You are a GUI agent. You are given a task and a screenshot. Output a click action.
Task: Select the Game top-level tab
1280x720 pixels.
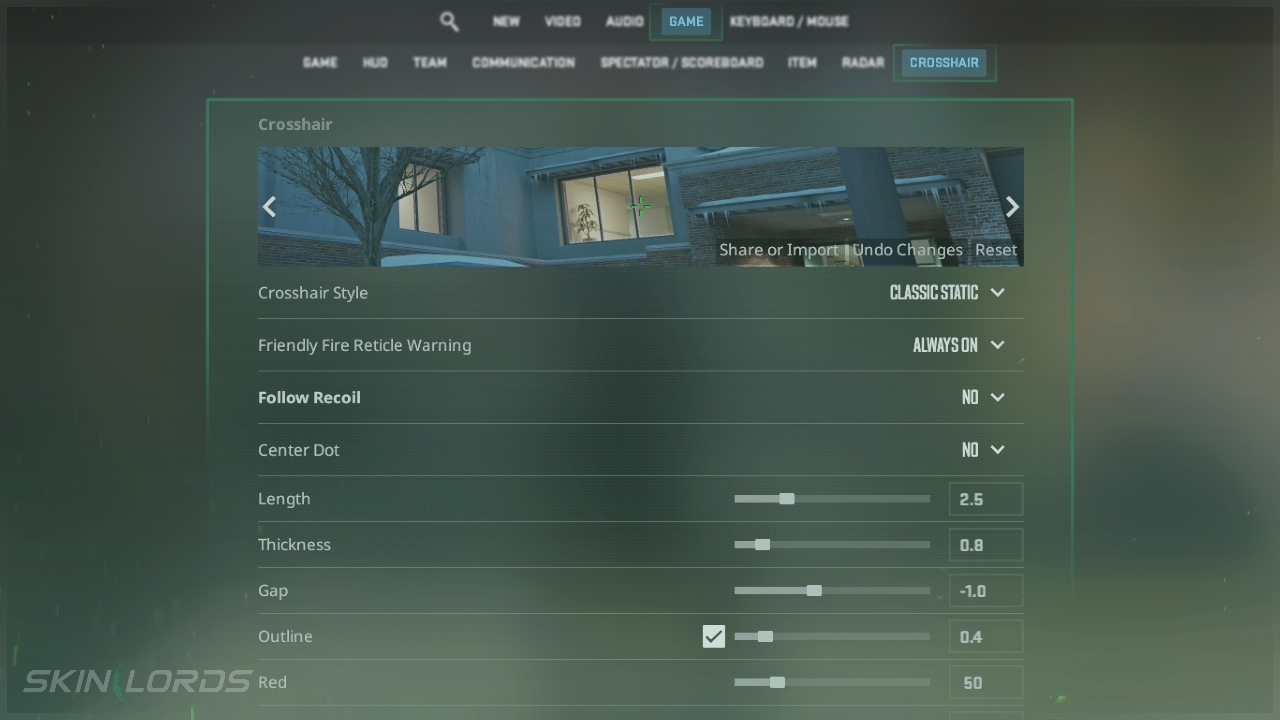[x=686, y=21]
